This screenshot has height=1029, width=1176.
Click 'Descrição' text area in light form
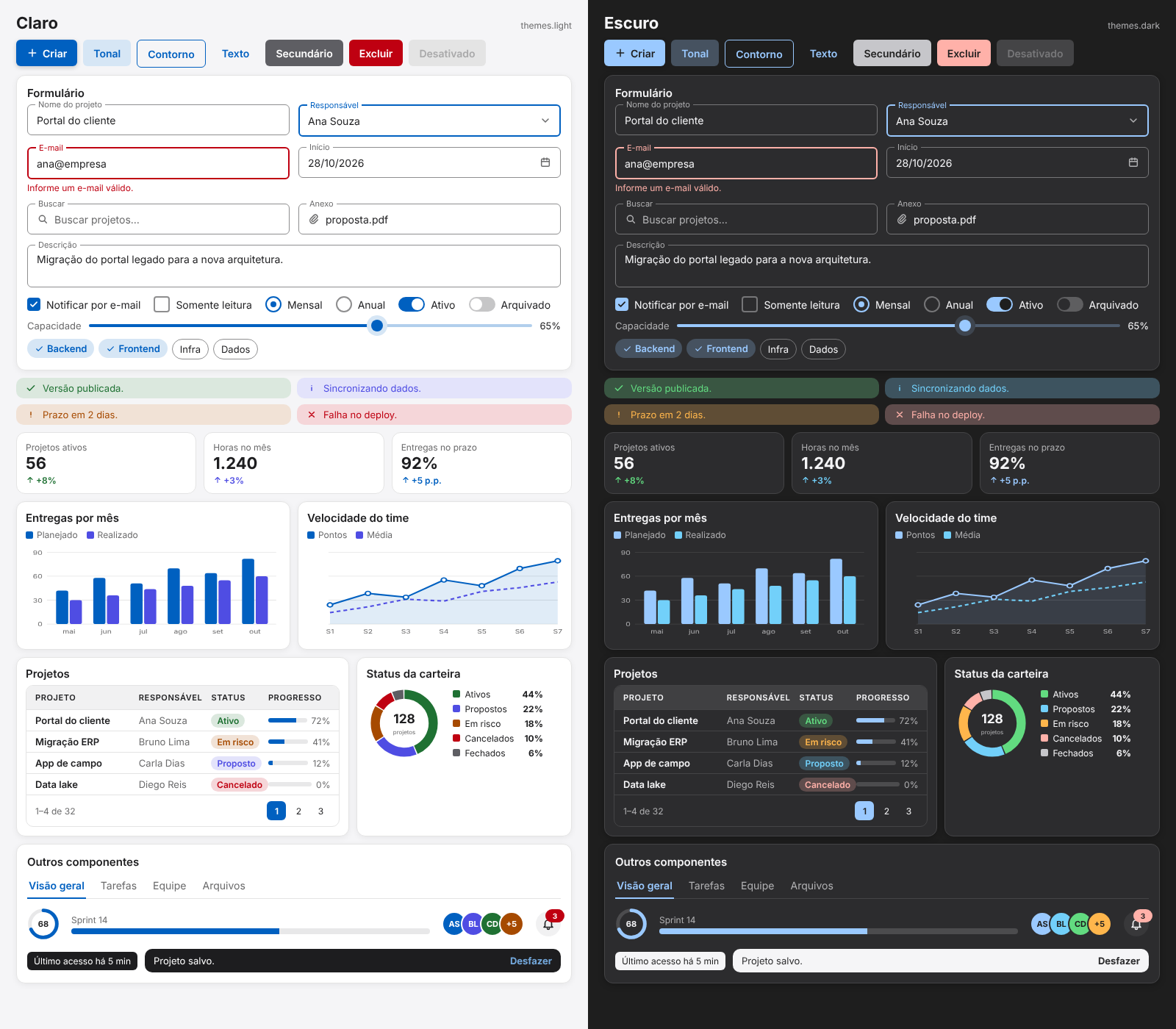coord(294,266)
